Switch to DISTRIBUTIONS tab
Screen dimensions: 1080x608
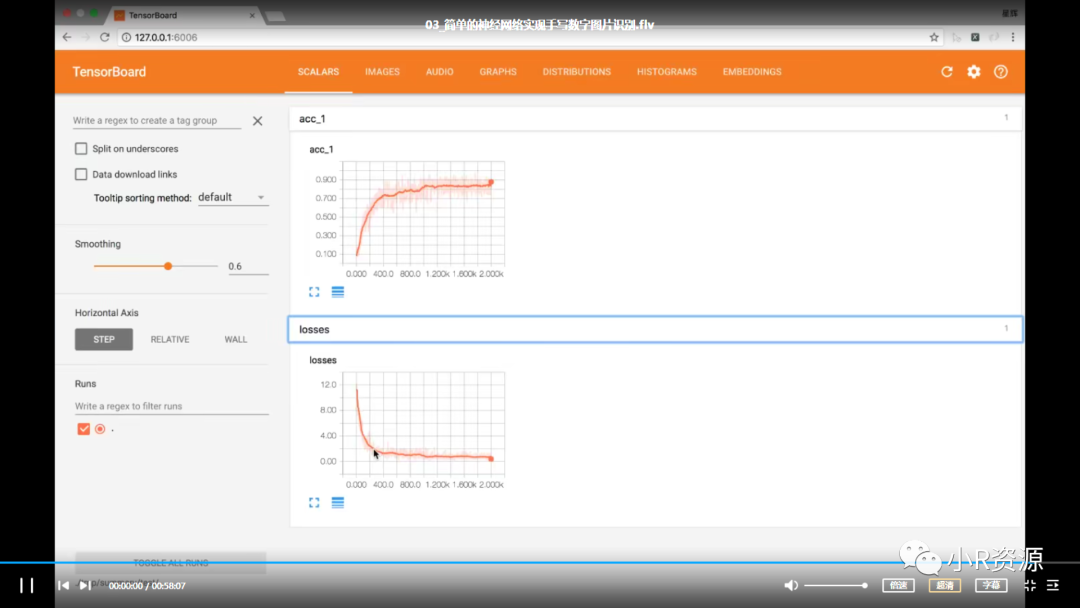[577, 72]
